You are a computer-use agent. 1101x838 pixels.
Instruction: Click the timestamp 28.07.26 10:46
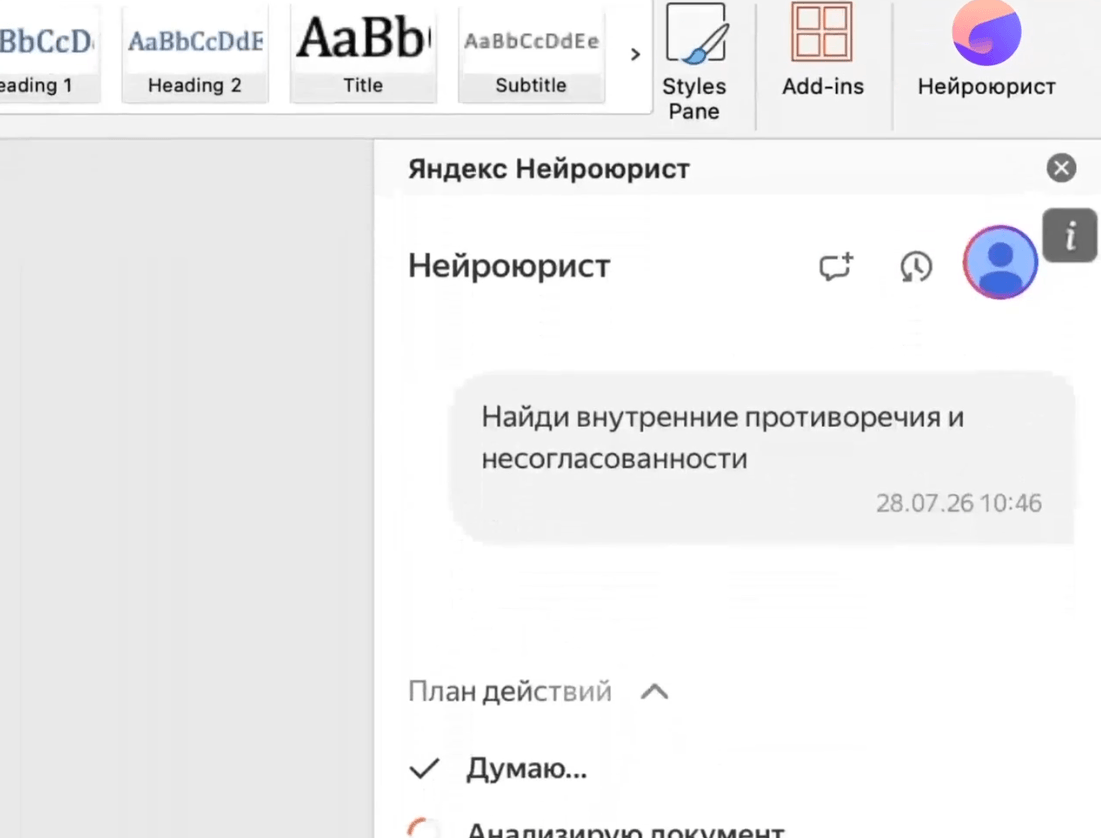[958, 503]
